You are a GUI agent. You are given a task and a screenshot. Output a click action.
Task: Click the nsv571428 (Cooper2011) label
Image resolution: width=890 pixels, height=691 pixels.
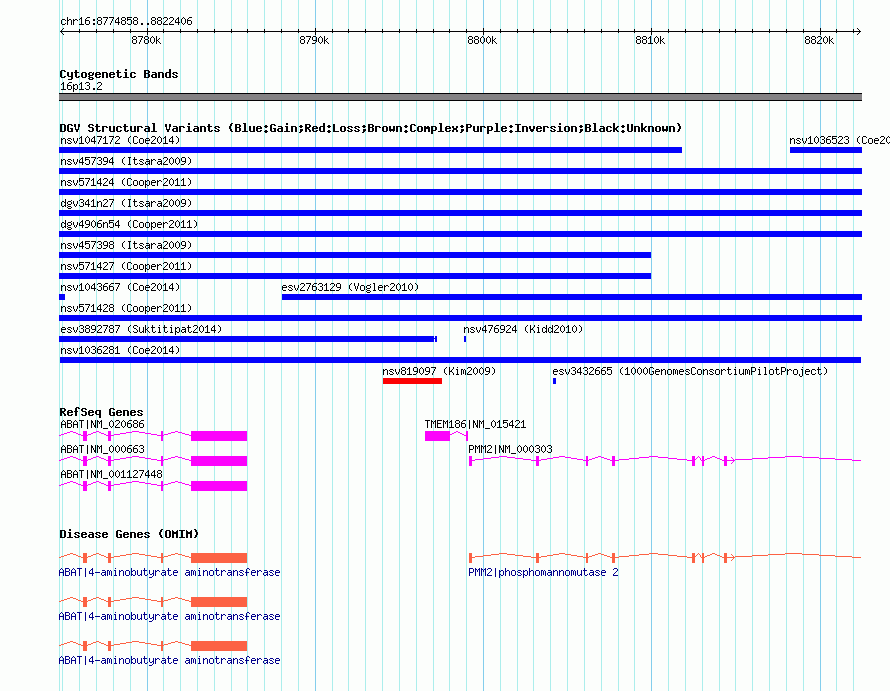tap(126, 308)
